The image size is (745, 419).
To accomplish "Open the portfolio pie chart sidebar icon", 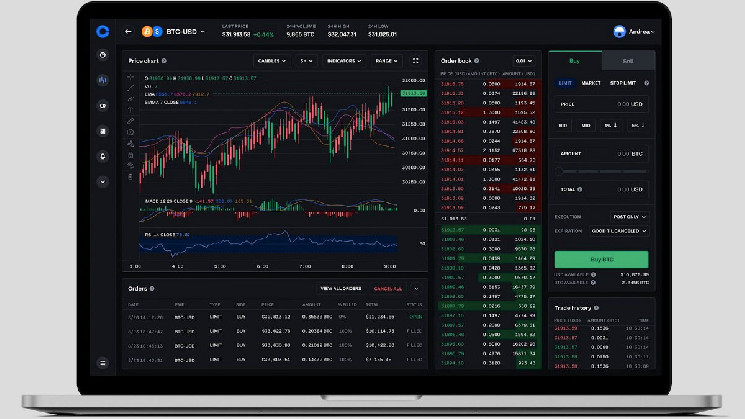I will 103,55.
